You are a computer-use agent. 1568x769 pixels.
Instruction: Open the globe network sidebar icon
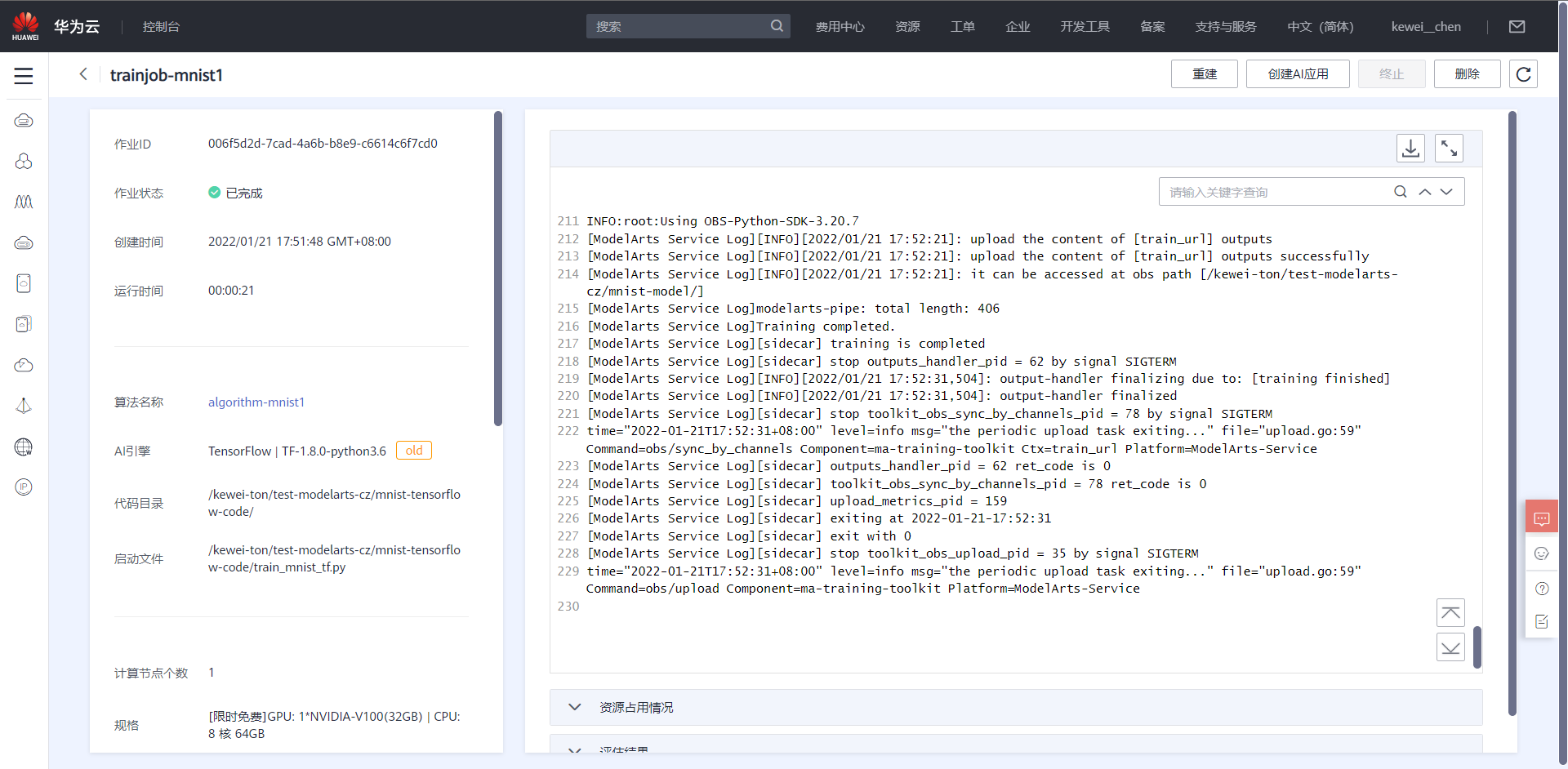coord(24,447)
